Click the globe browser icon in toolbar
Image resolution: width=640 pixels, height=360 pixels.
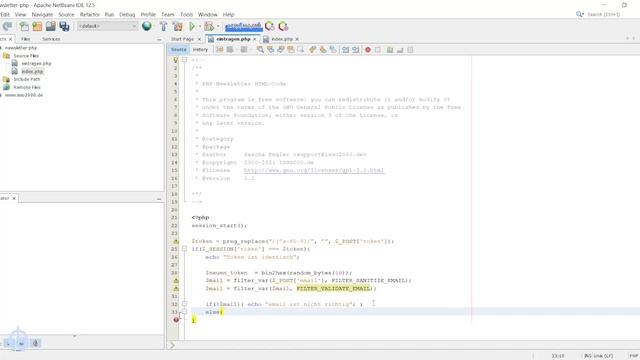point(147,26)
